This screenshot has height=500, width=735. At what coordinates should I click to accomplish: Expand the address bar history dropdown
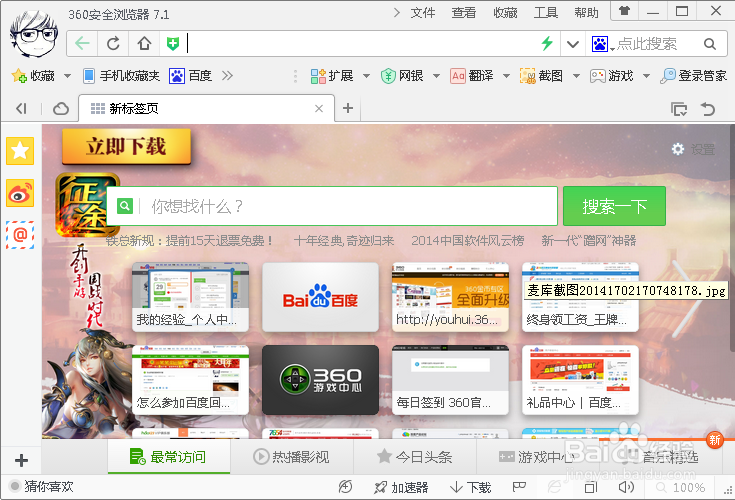point(572,45)
